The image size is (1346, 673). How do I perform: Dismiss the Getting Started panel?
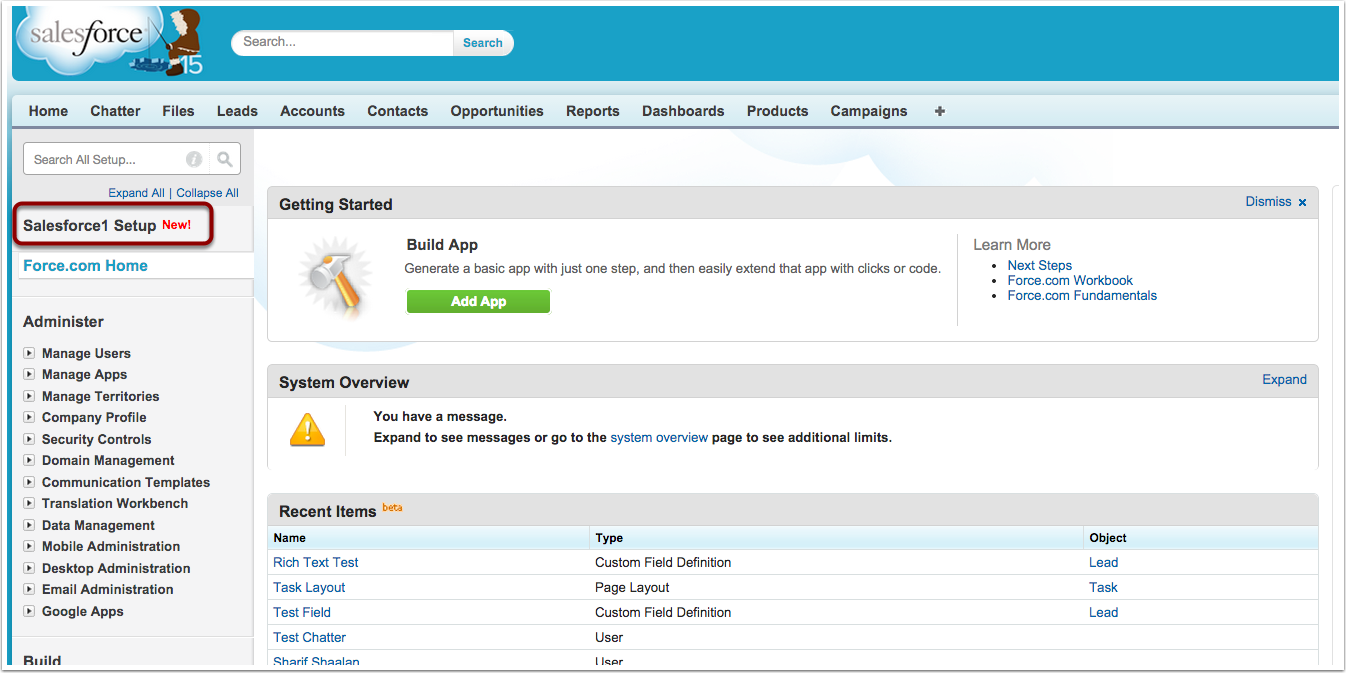1268,202
